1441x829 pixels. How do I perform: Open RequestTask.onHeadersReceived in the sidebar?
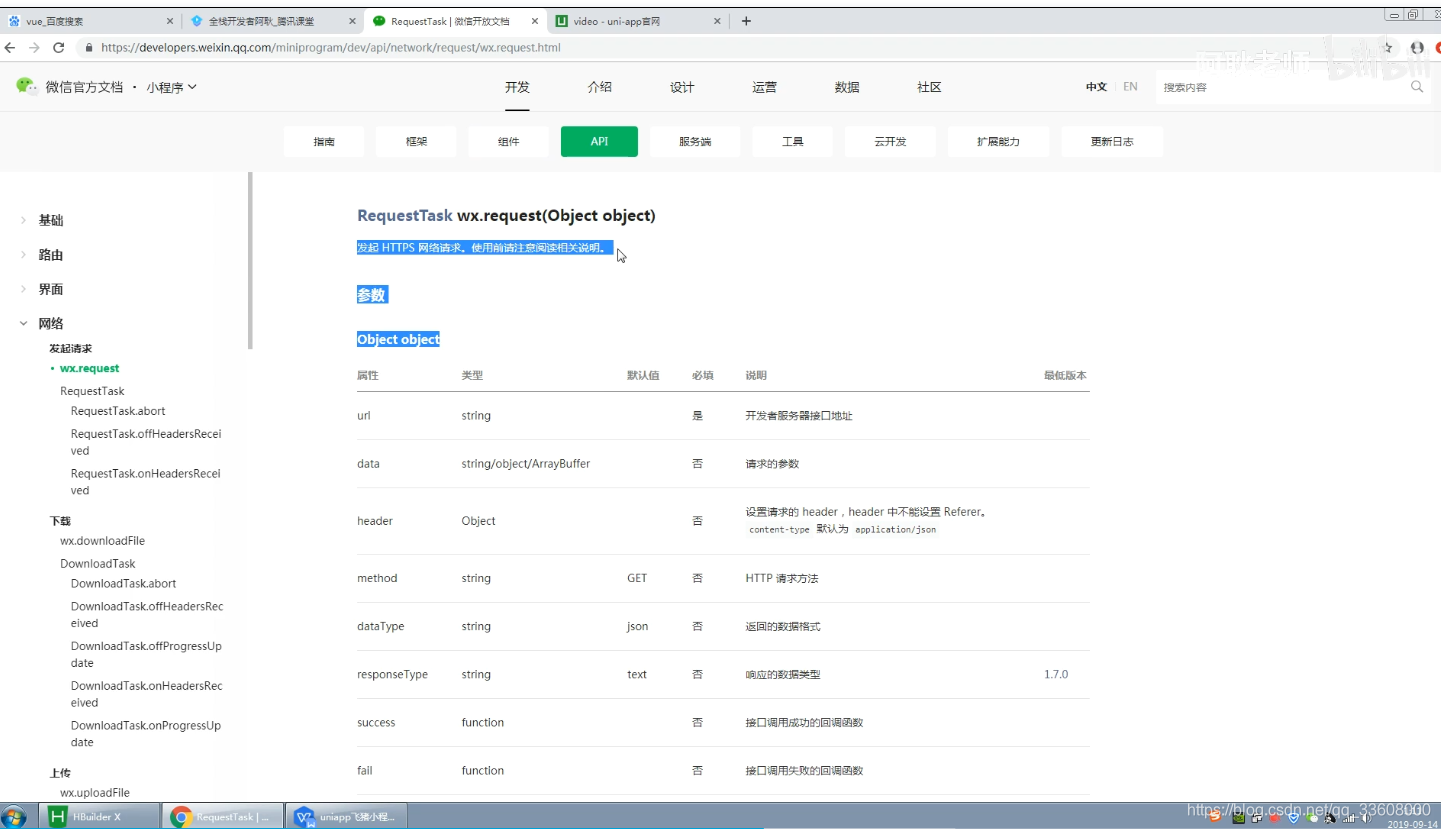point(146,482)
